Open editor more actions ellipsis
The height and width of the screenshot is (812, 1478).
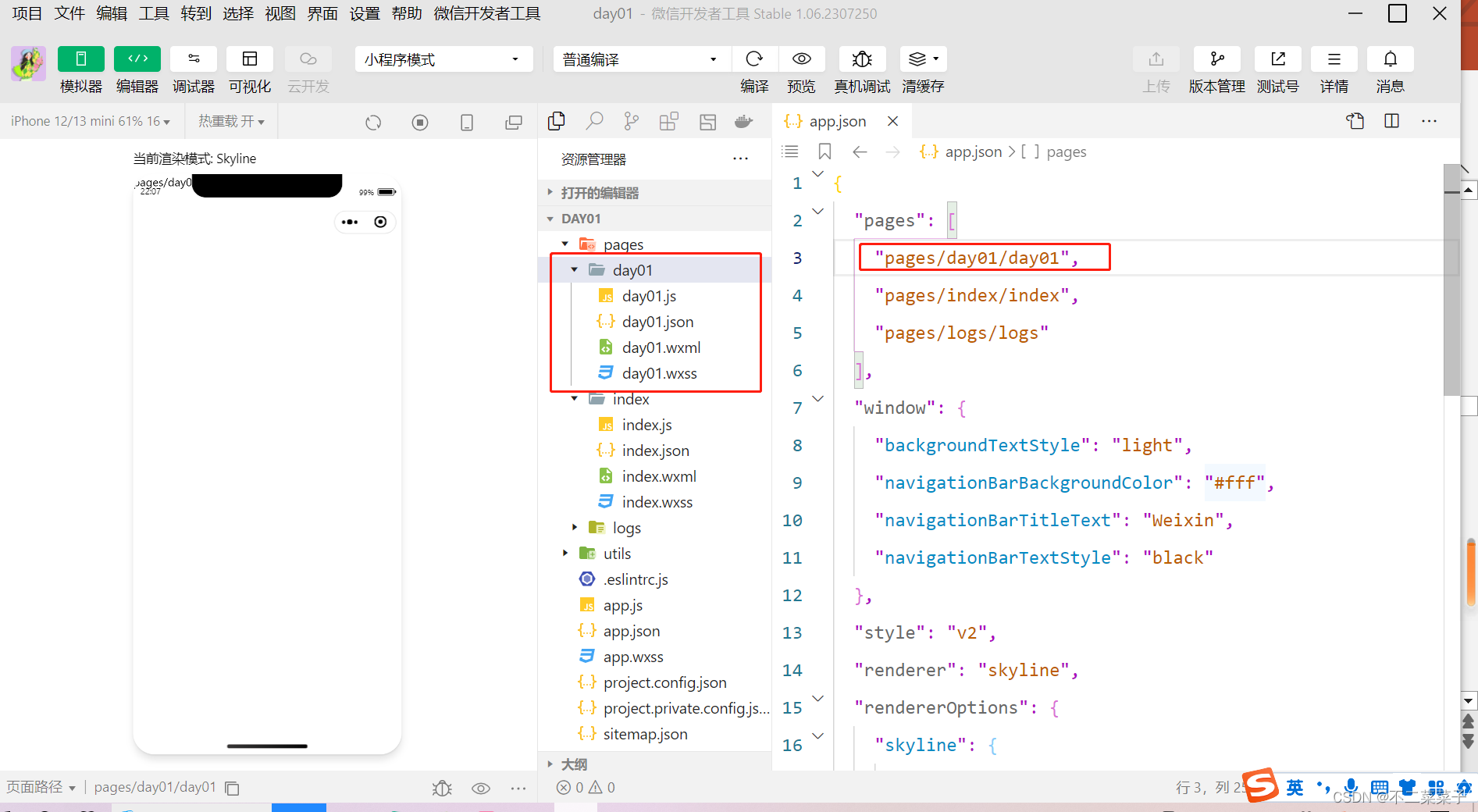[x=1429, y=121]
